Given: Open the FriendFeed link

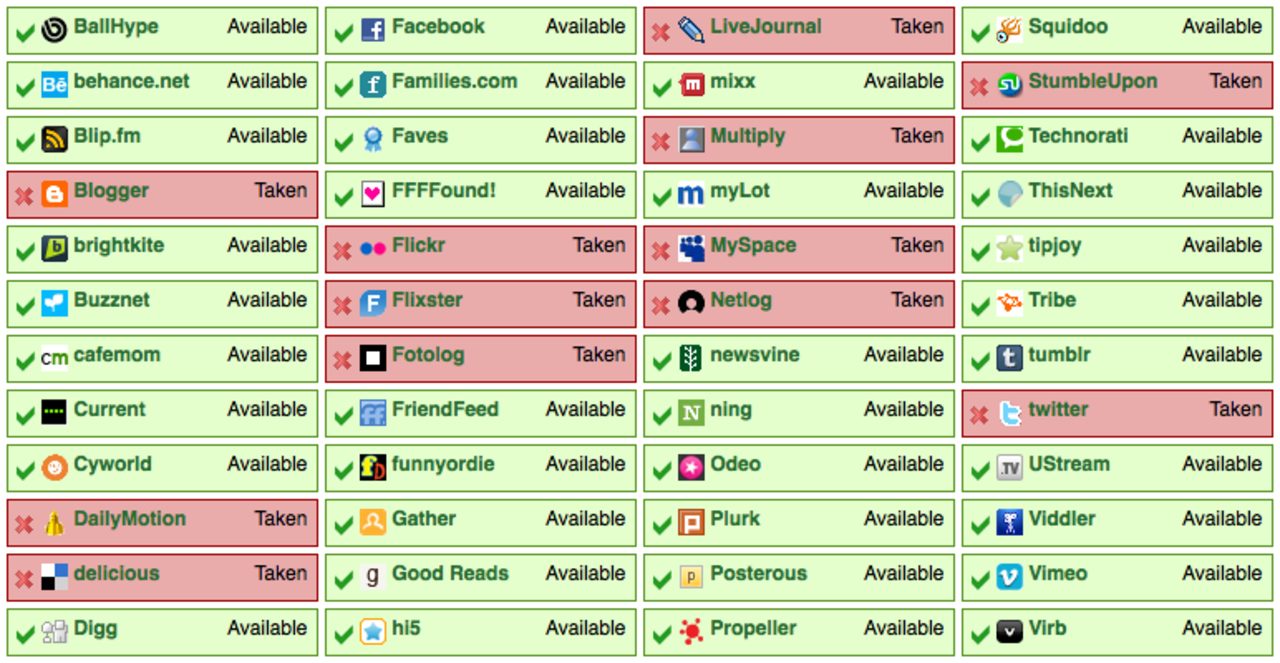Looking at the screenshot, I should pyautogui.click(x=444, y=409).
